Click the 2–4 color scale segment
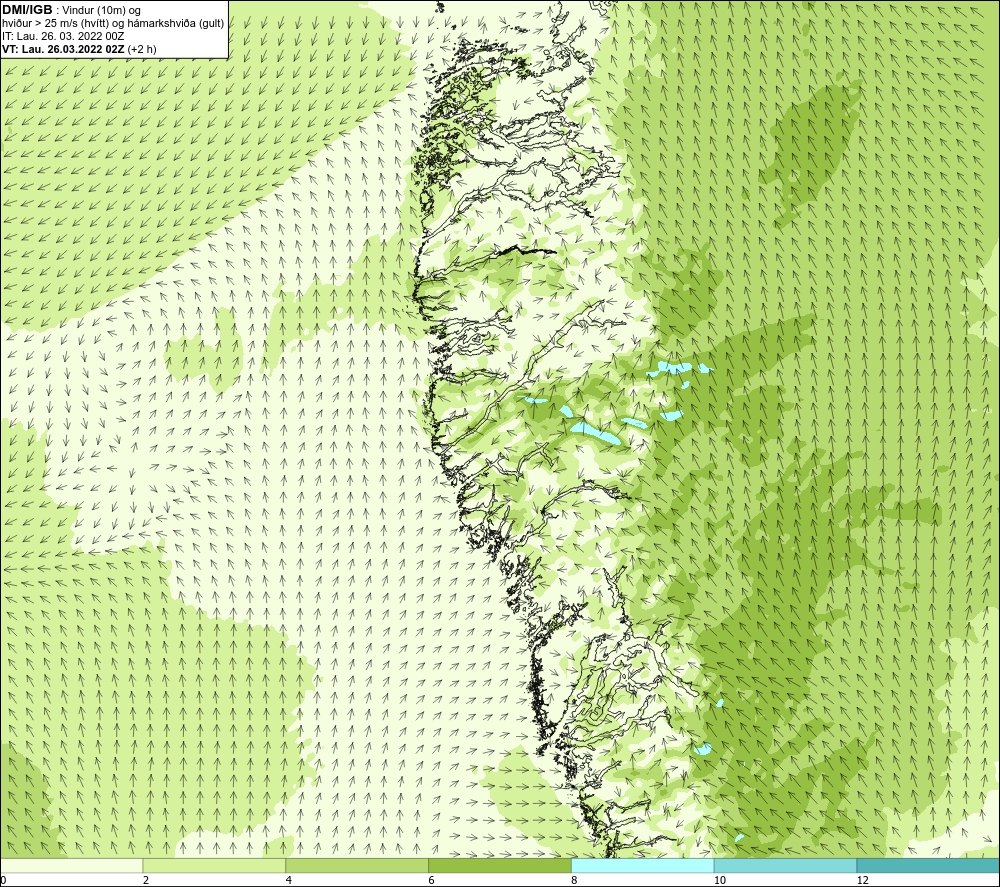The width and height of the screenshot is (1000, 887). point(214,865)
